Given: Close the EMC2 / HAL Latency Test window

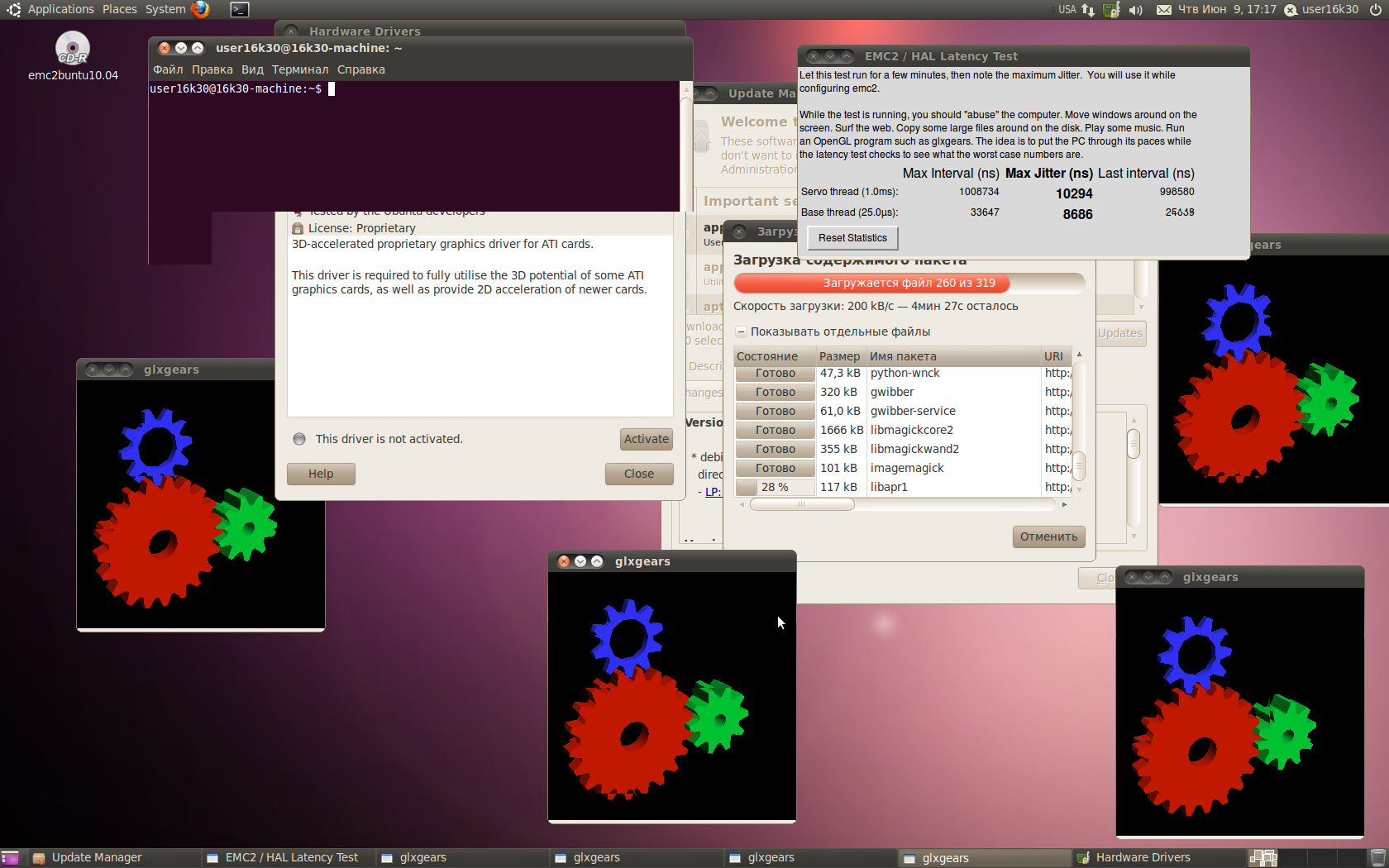Looking at the screenshot, I should (814, 56).
